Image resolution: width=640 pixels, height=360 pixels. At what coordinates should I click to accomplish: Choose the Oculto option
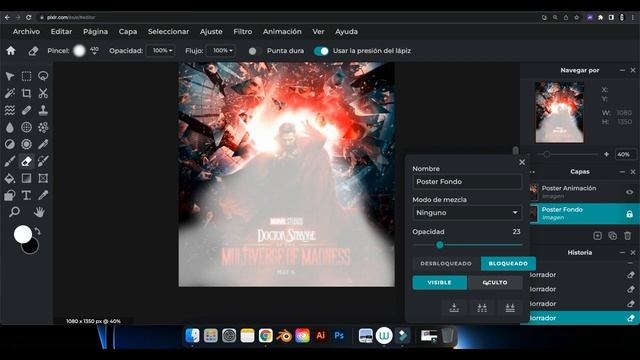pyautogui.click(x=495, y=282)
